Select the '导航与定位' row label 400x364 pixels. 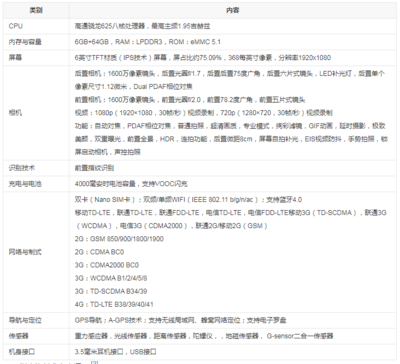pos(25,320)
